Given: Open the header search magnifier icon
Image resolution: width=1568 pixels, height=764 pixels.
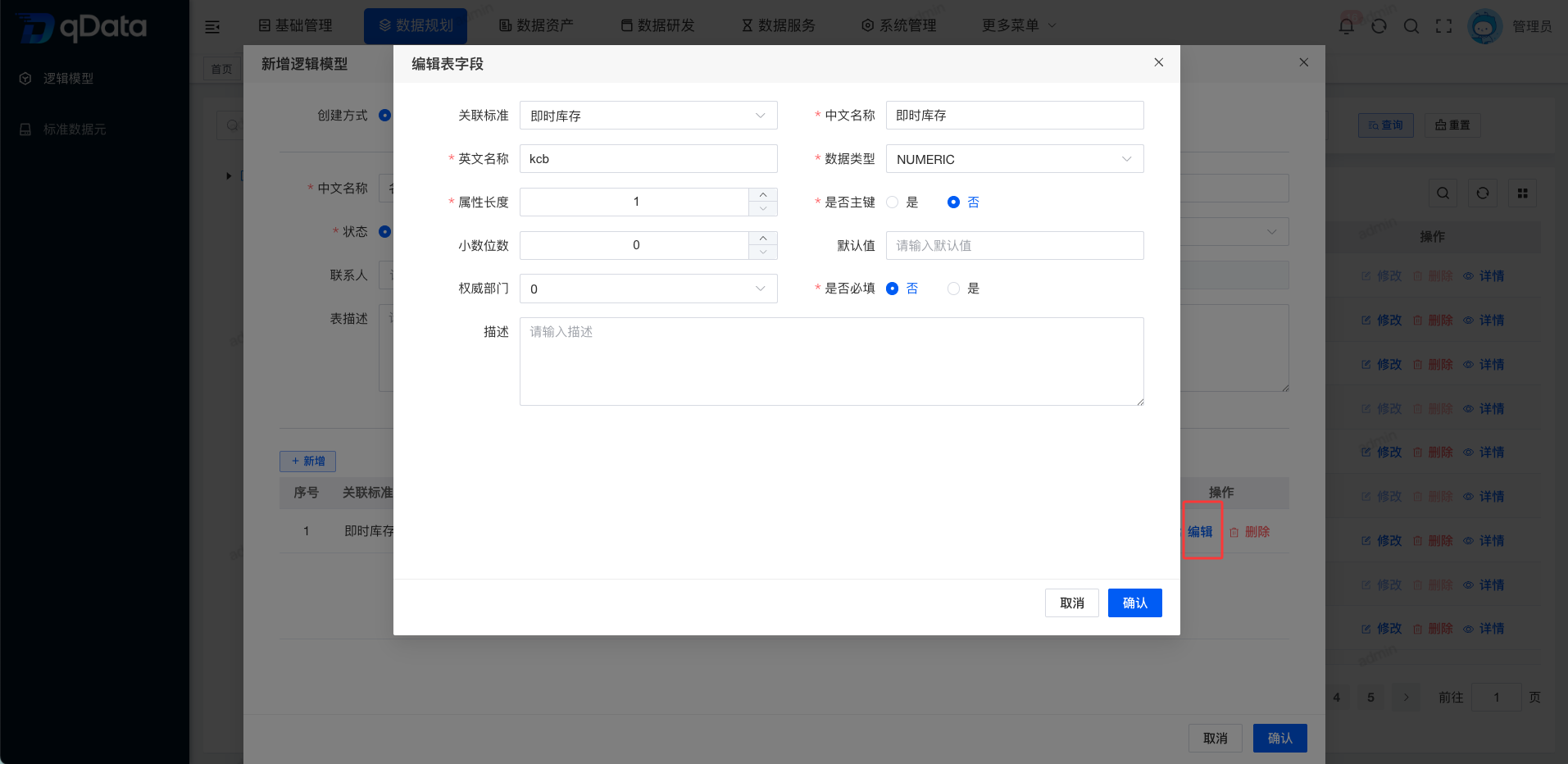Looking at the screenshot, I should [x=1411, y=26].
